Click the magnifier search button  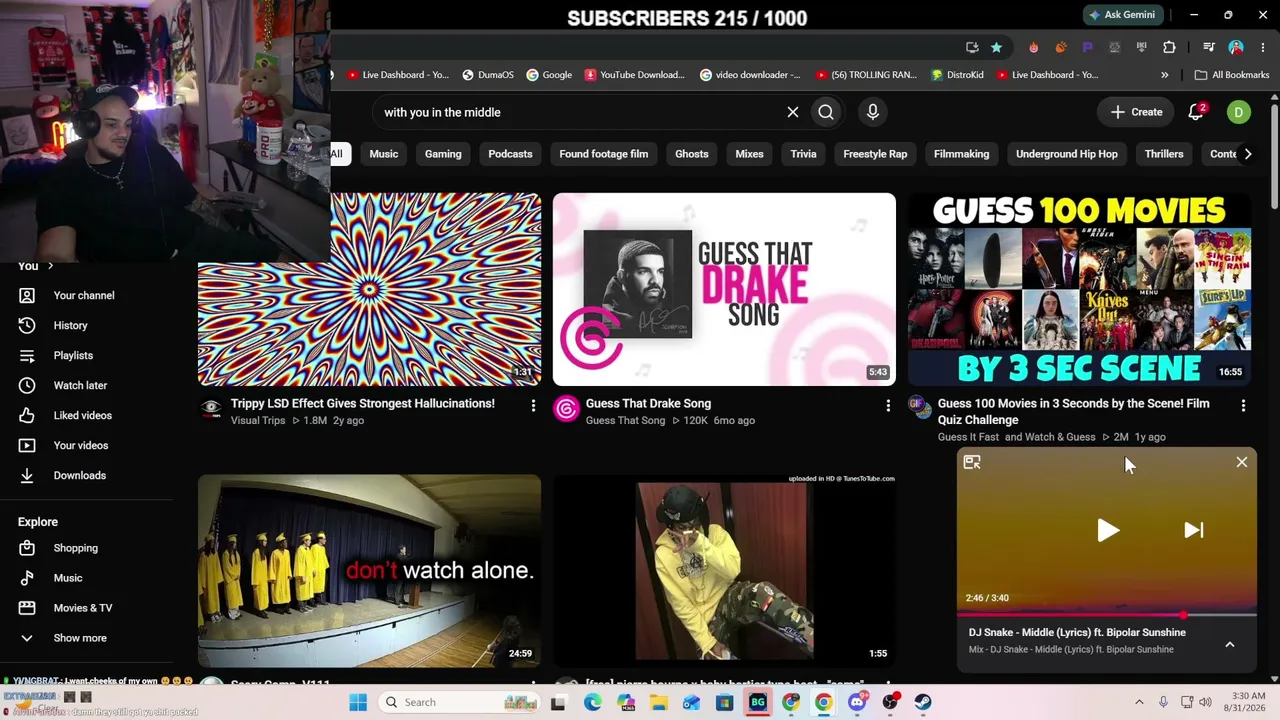[x=826, y=112]
